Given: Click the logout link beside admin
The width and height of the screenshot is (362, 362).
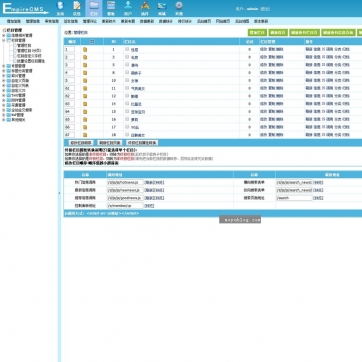Looking at the screenshot, I should [265, 9].
